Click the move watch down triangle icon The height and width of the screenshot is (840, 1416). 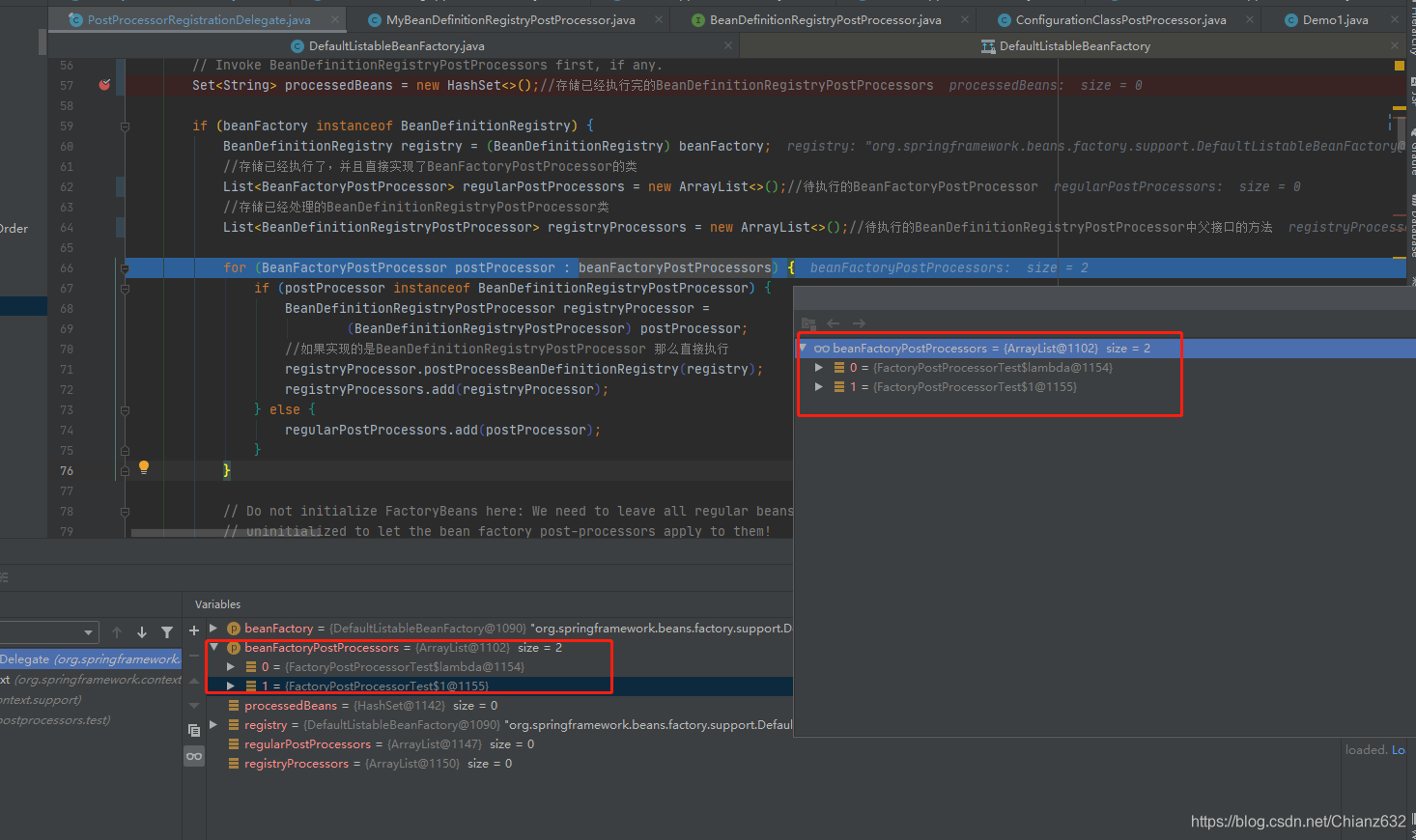click(194, 706)
